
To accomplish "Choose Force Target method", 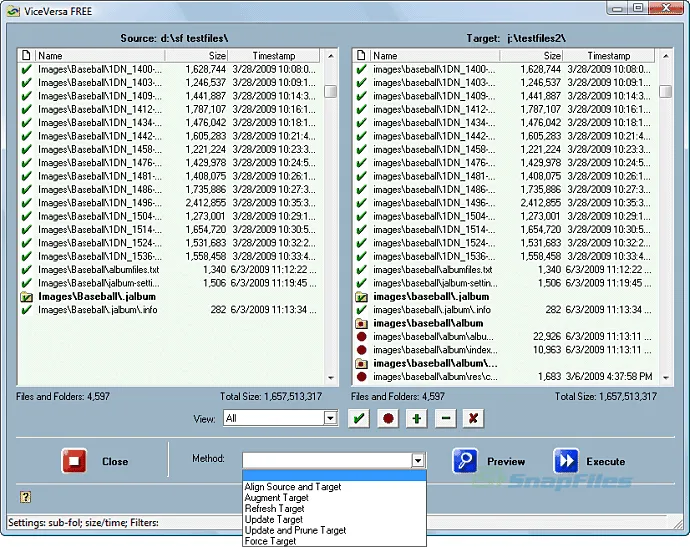I will point(270,541).
